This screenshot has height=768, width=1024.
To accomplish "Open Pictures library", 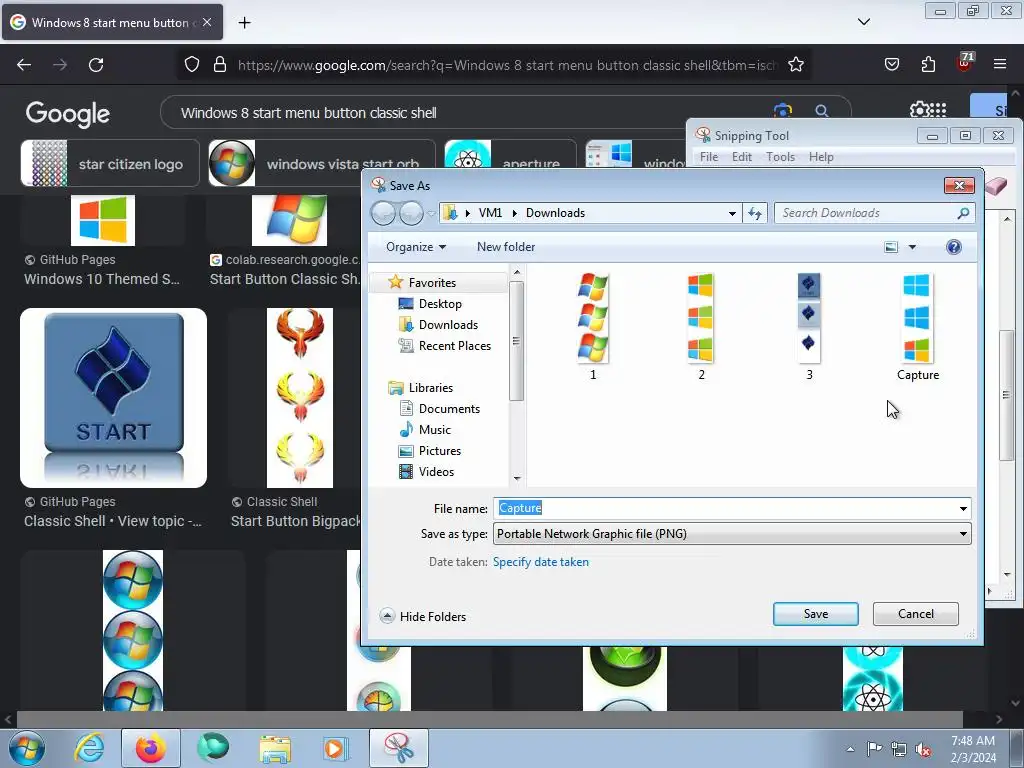I will coord(440,451).
